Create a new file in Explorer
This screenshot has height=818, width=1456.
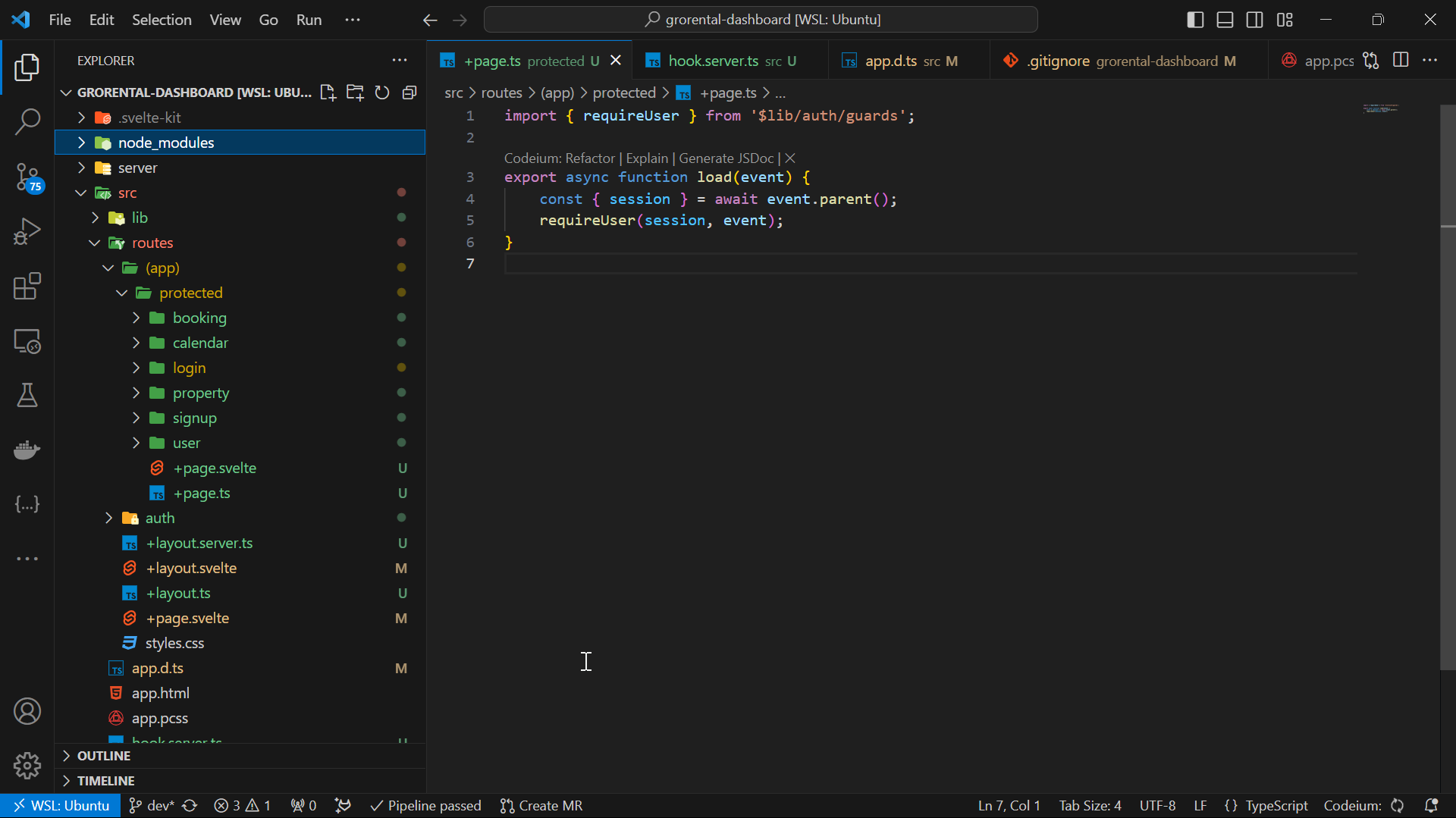[x=328, y=92]
